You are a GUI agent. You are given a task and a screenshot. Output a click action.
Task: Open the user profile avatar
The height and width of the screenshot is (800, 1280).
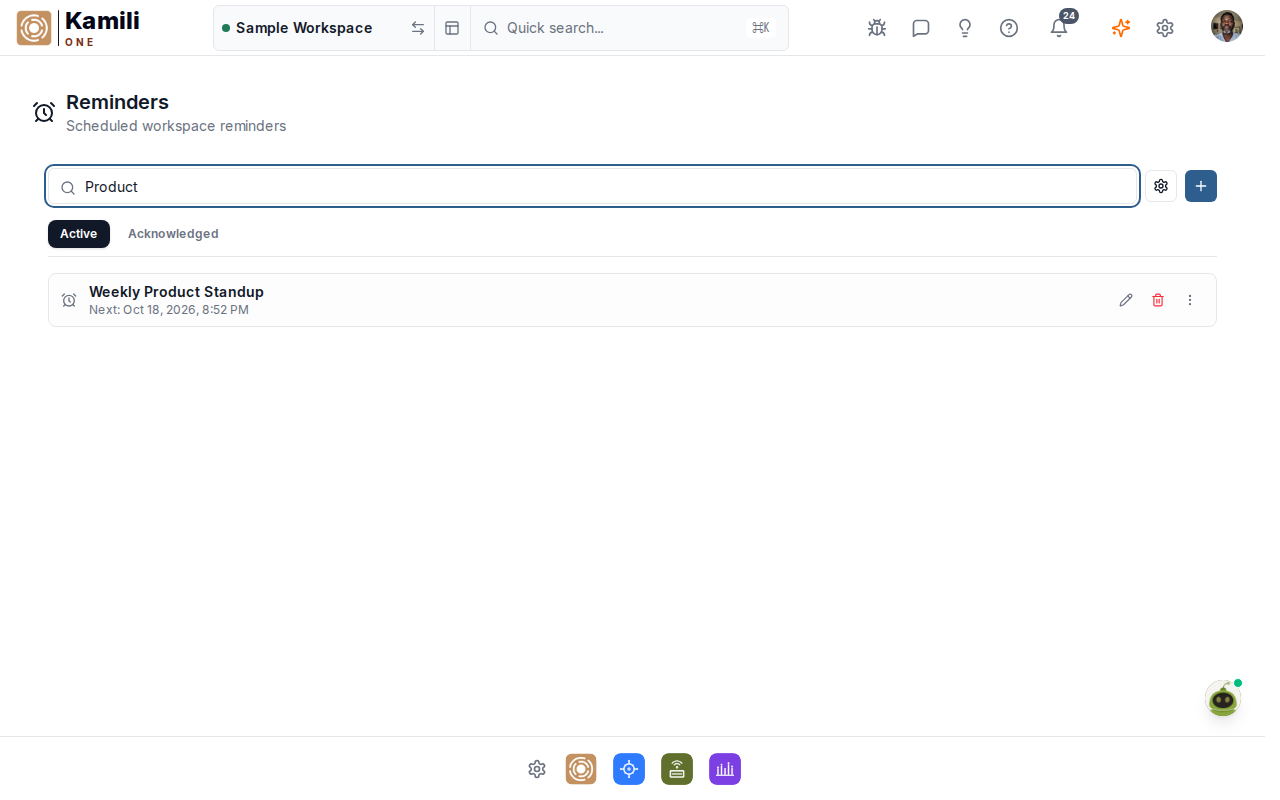click(x=1227, y=26)
